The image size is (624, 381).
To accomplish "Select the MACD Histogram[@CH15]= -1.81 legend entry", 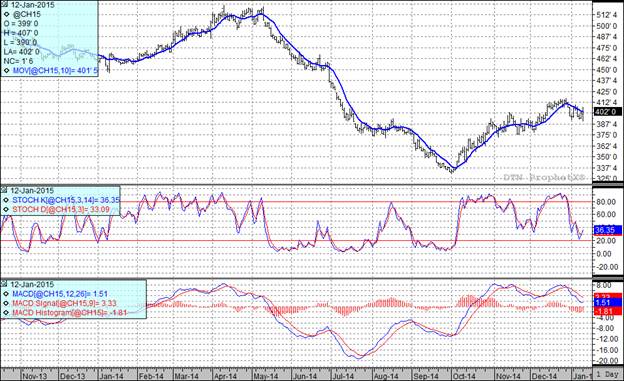I will [70, 313].
